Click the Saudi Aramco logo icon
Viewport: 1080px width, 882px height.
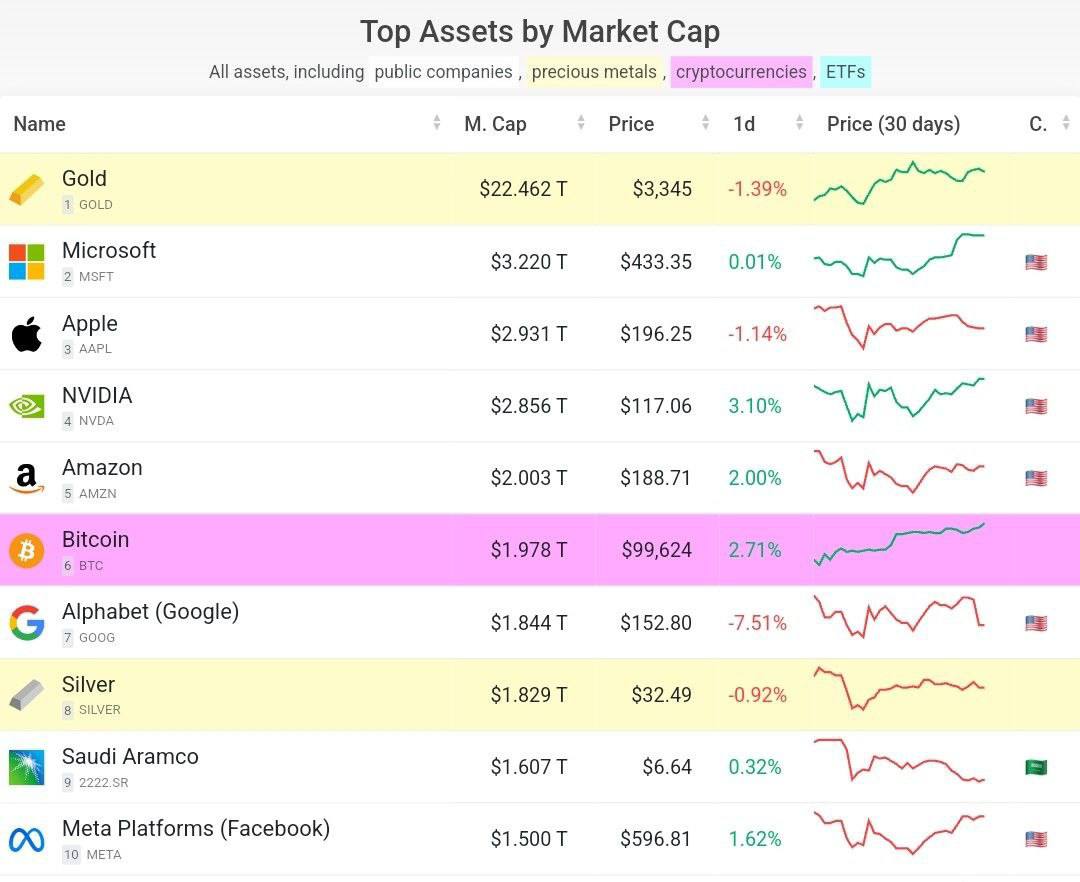(x=26, y=767)
